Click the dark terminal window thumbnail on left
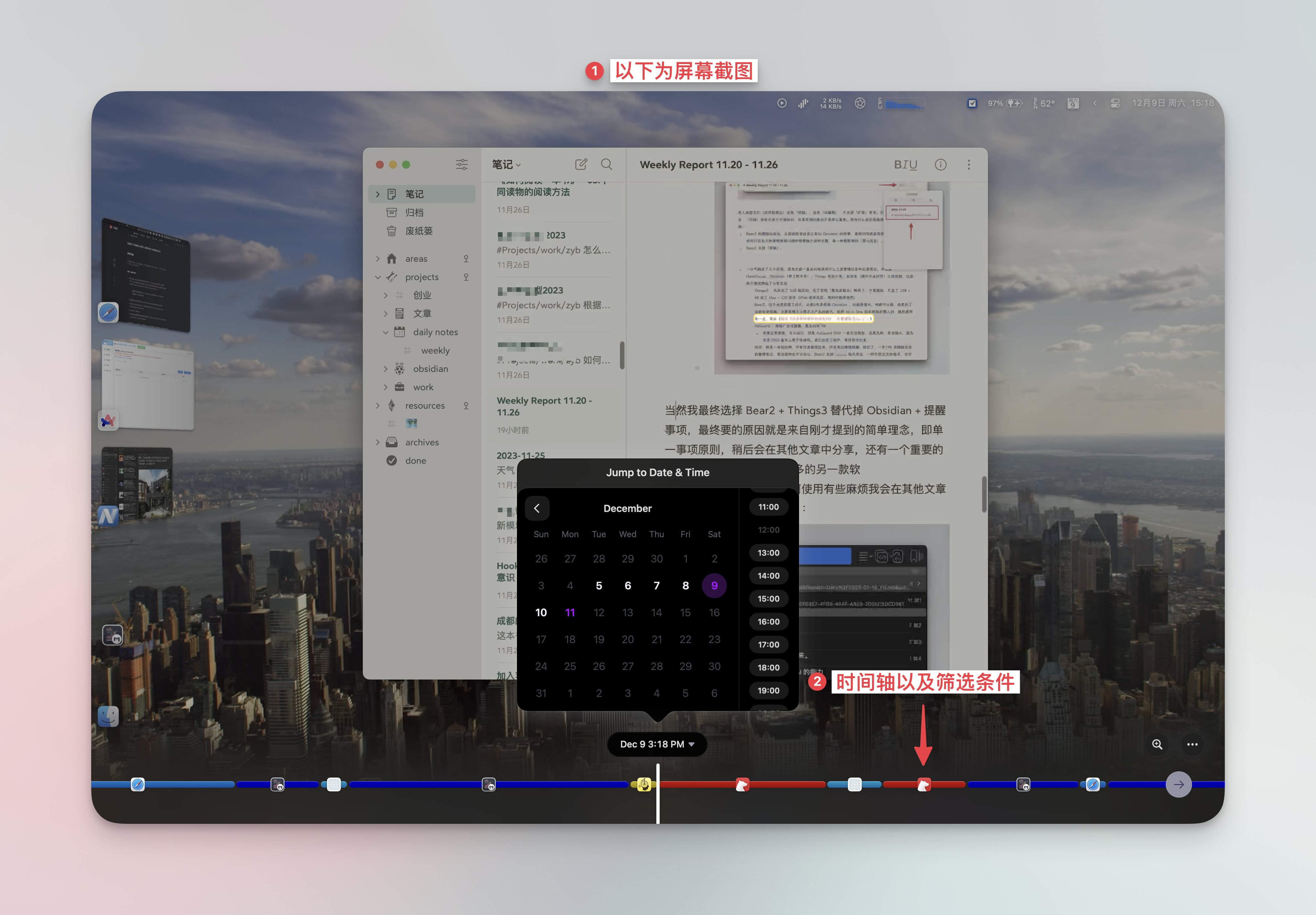This screenshot has width=1316, height=915. [146, 274]
